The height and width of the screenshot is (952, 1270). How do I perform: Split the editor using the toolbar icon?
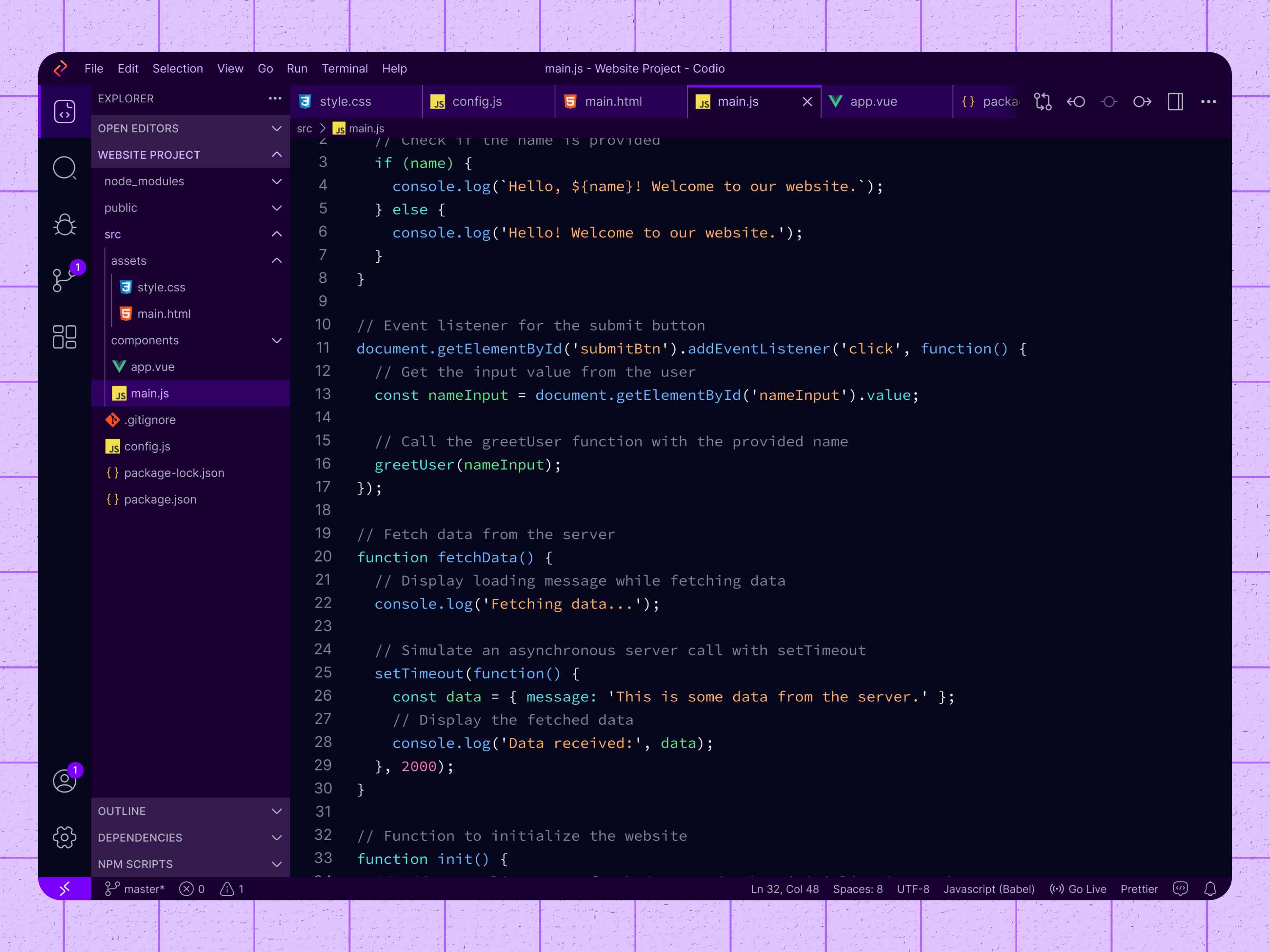pyautogui.click(x=1175, y=102)
